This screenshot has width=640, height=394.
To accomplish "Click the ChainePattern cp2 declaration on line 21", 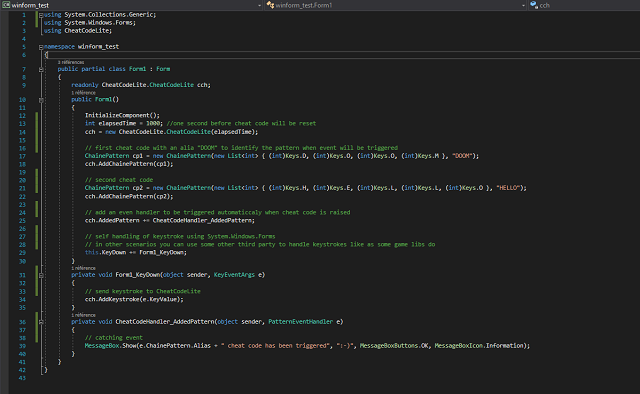I will pyautogui.click(x=113, y=188).
